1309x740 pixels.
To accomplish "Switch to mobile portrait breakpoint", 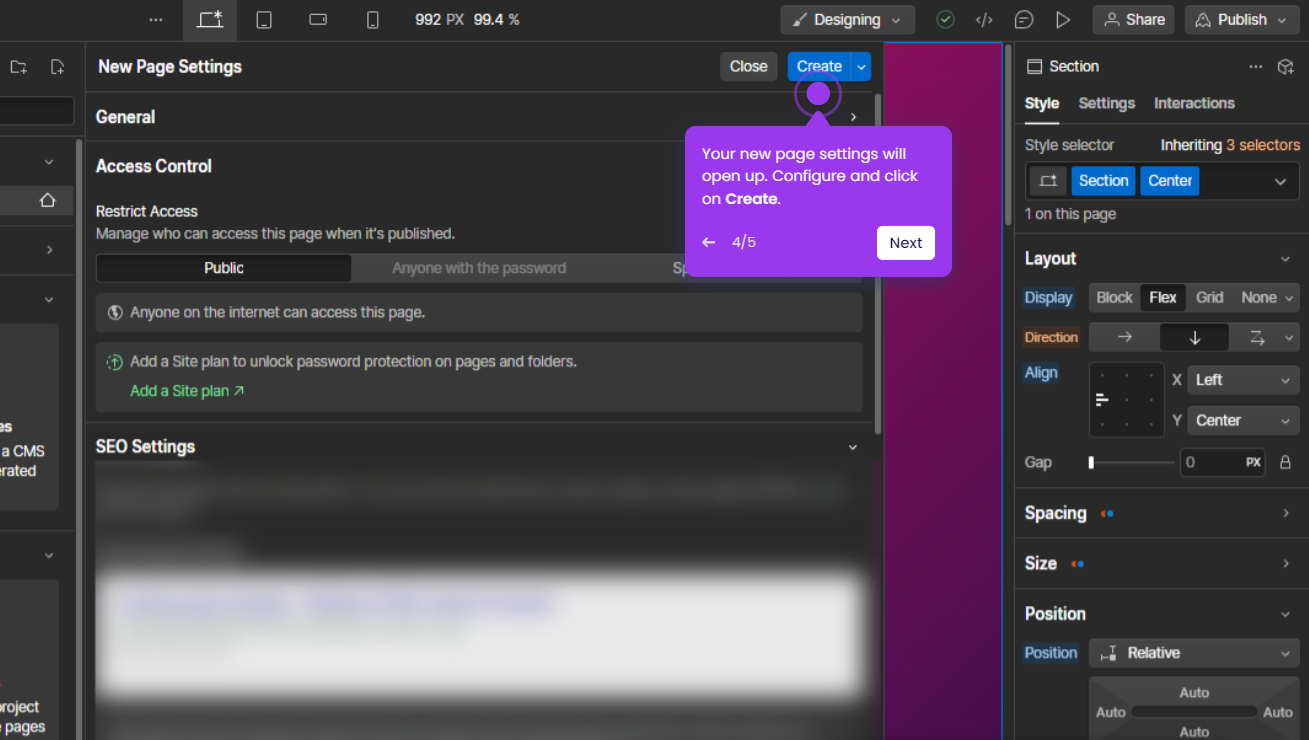I will pyautogui.click(x=371, y=19).
